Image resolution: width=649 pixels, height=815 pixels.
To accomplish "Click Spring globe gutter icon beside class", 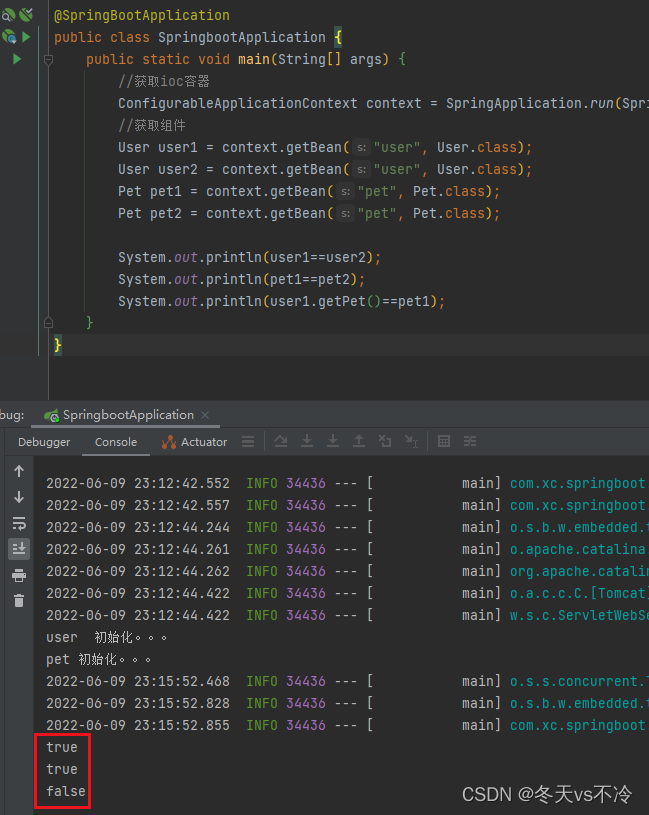I will pyautogui.click(x=8, y=37).
